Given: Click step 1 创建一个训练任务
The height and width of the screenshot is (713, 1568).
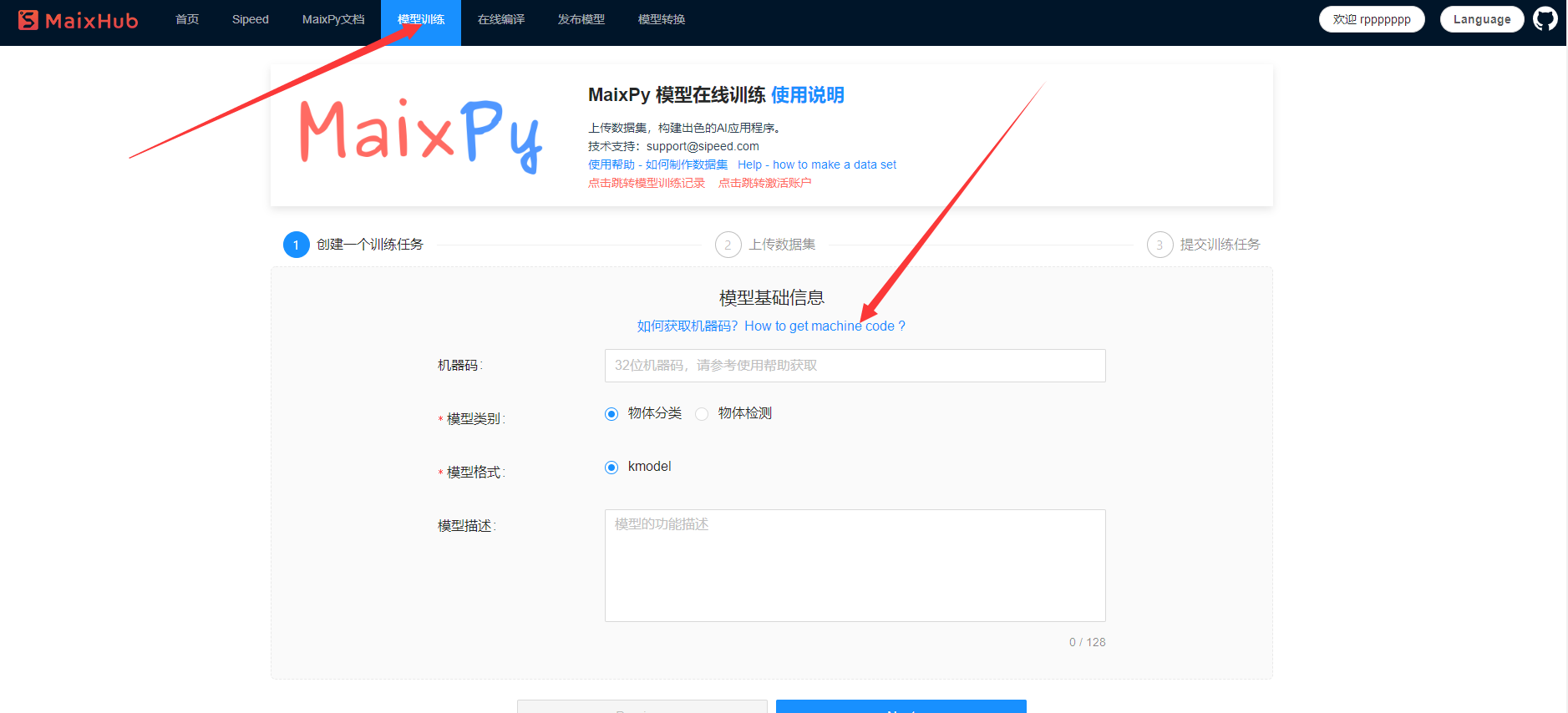Looking at the screenshot, I should [353, 245].
